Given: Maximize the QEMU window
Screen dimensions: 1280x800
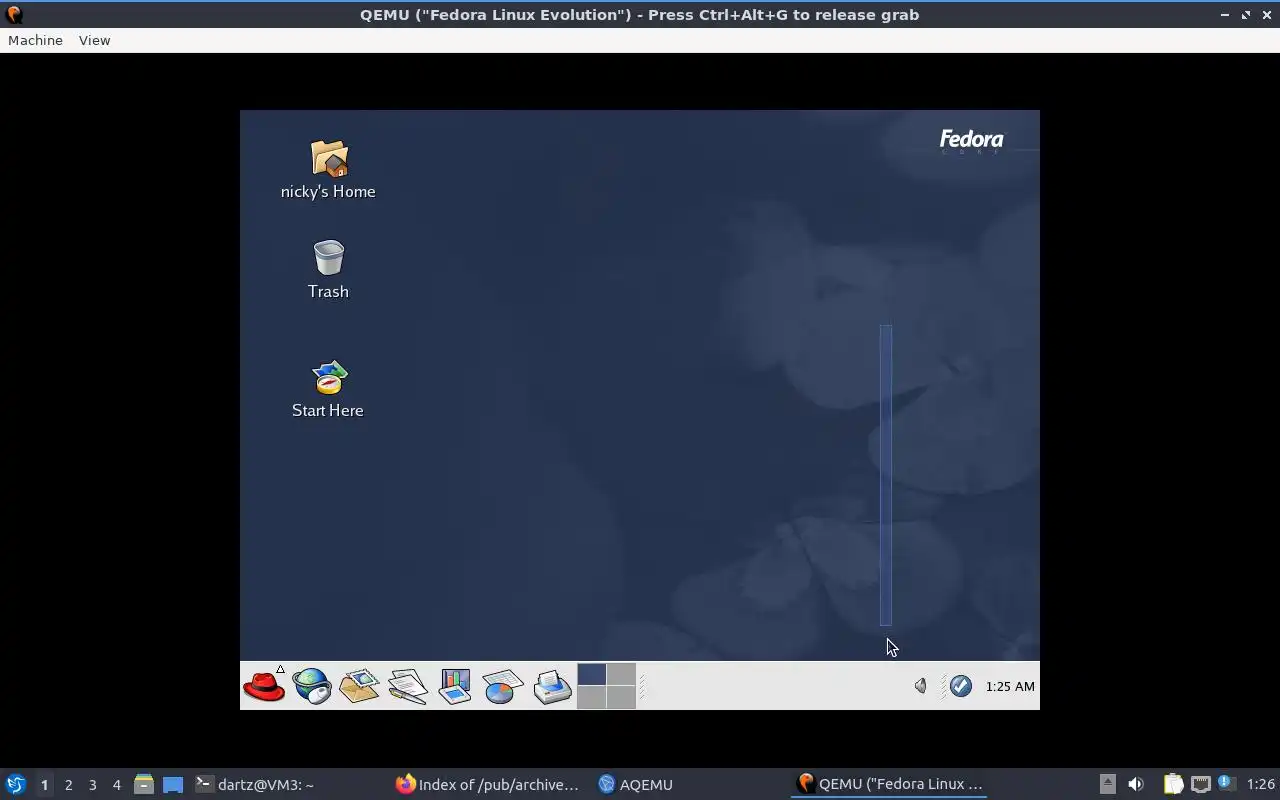Looking at the screenshot, I should [1246, 15].
